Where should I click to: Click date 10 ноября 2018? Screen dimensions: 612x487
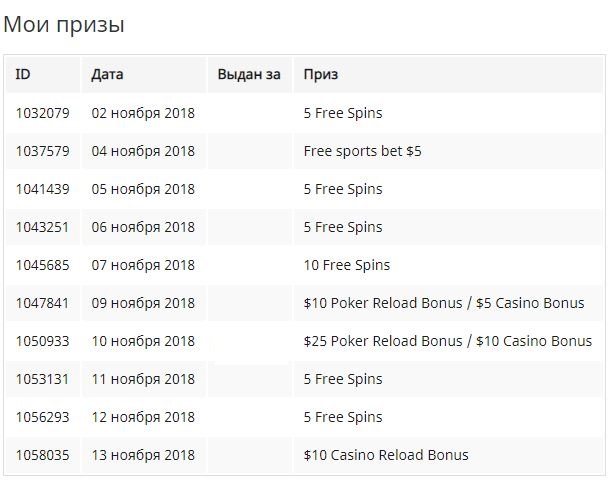coord(143,341)
